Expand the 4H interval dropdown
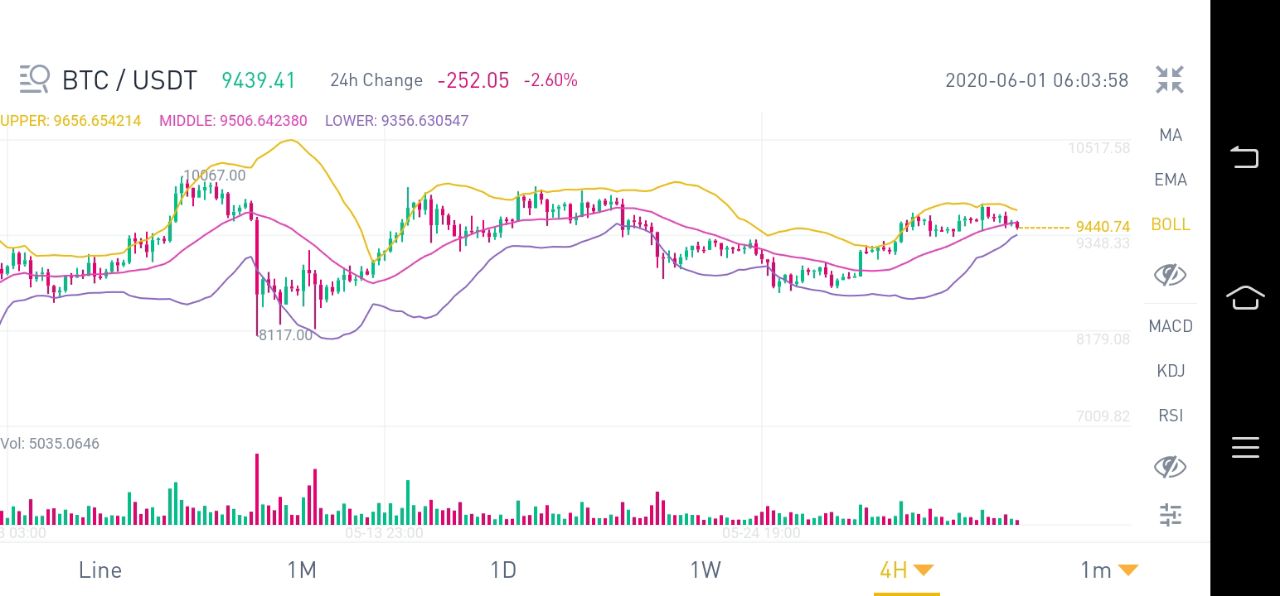The height and width of the screenshot is (596, 1280). coord(906,570)
